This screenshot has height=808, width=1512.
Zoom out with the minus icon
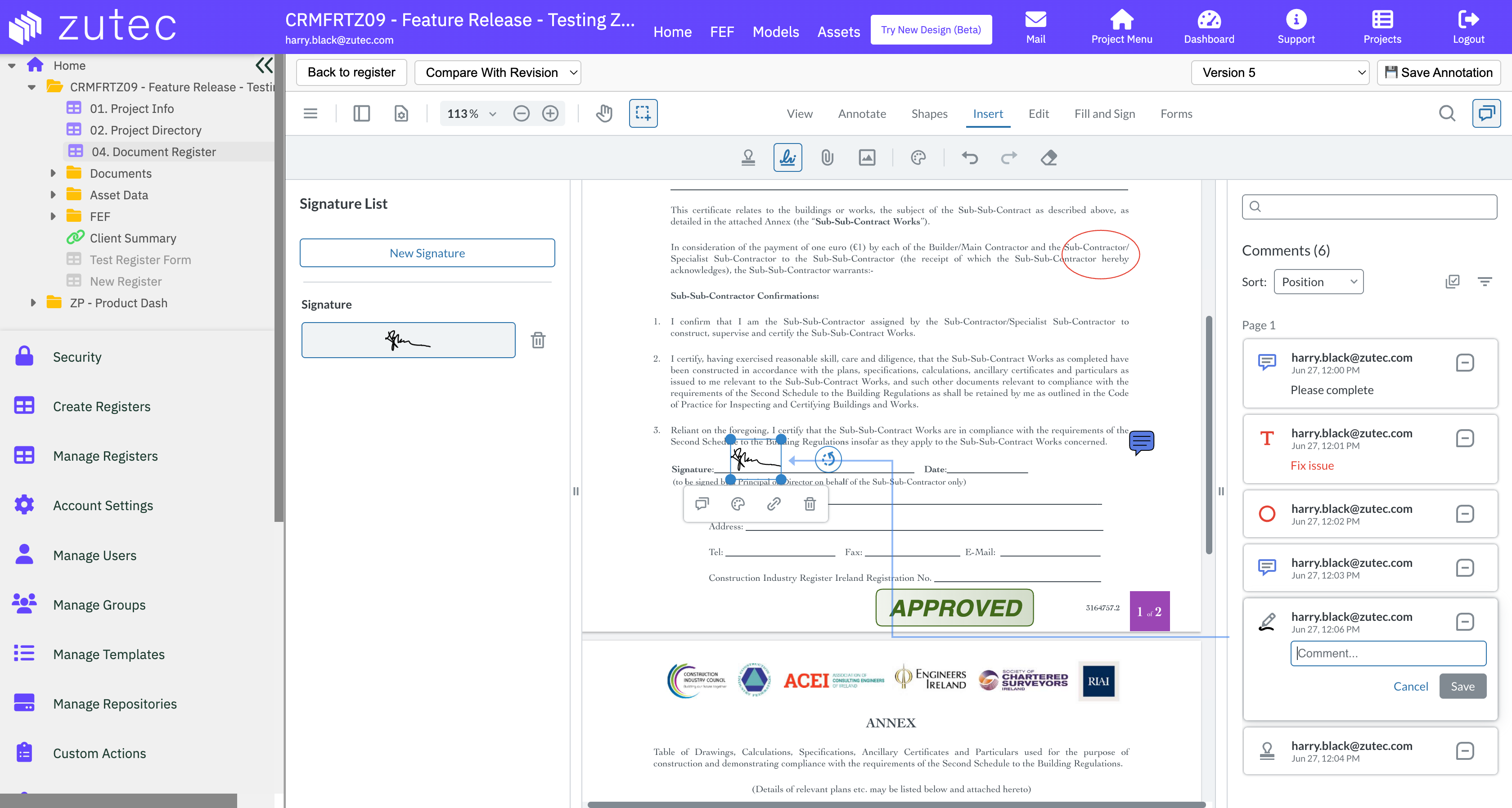tap(521, 113)
